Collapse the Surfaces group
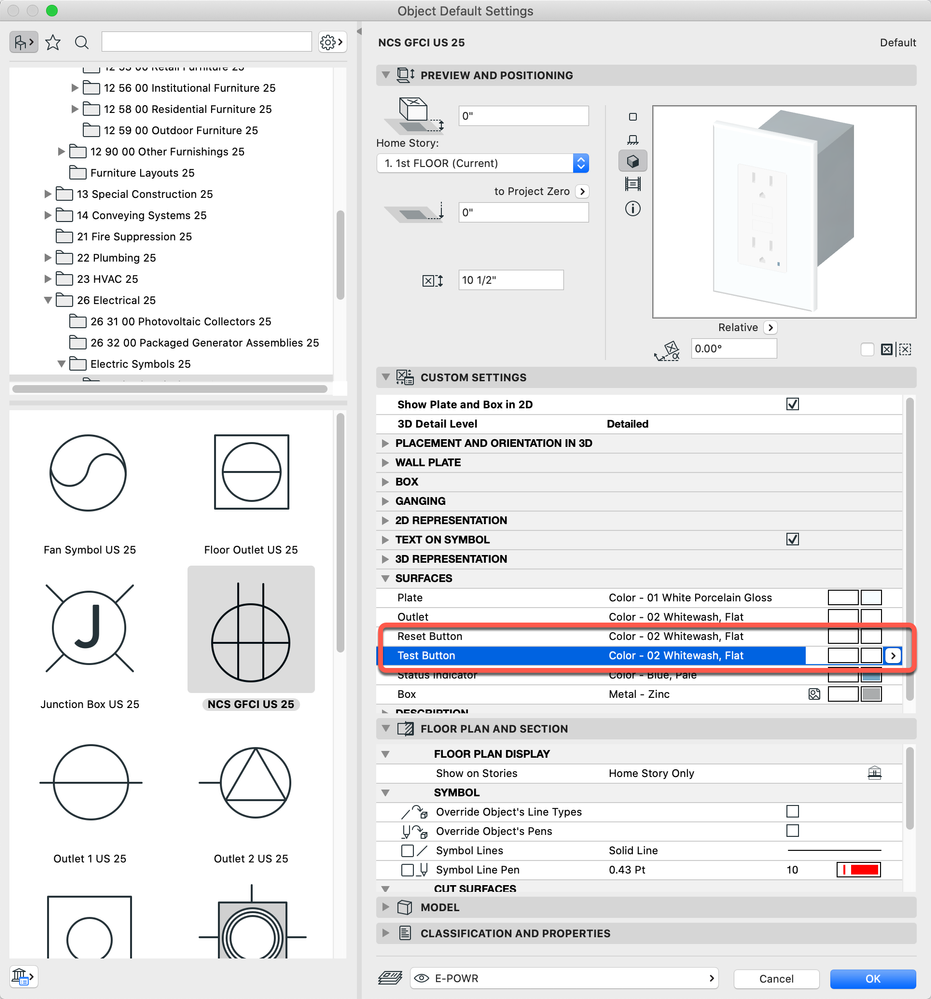This screenshot has height=999, width=931. (x=385, y=578)
